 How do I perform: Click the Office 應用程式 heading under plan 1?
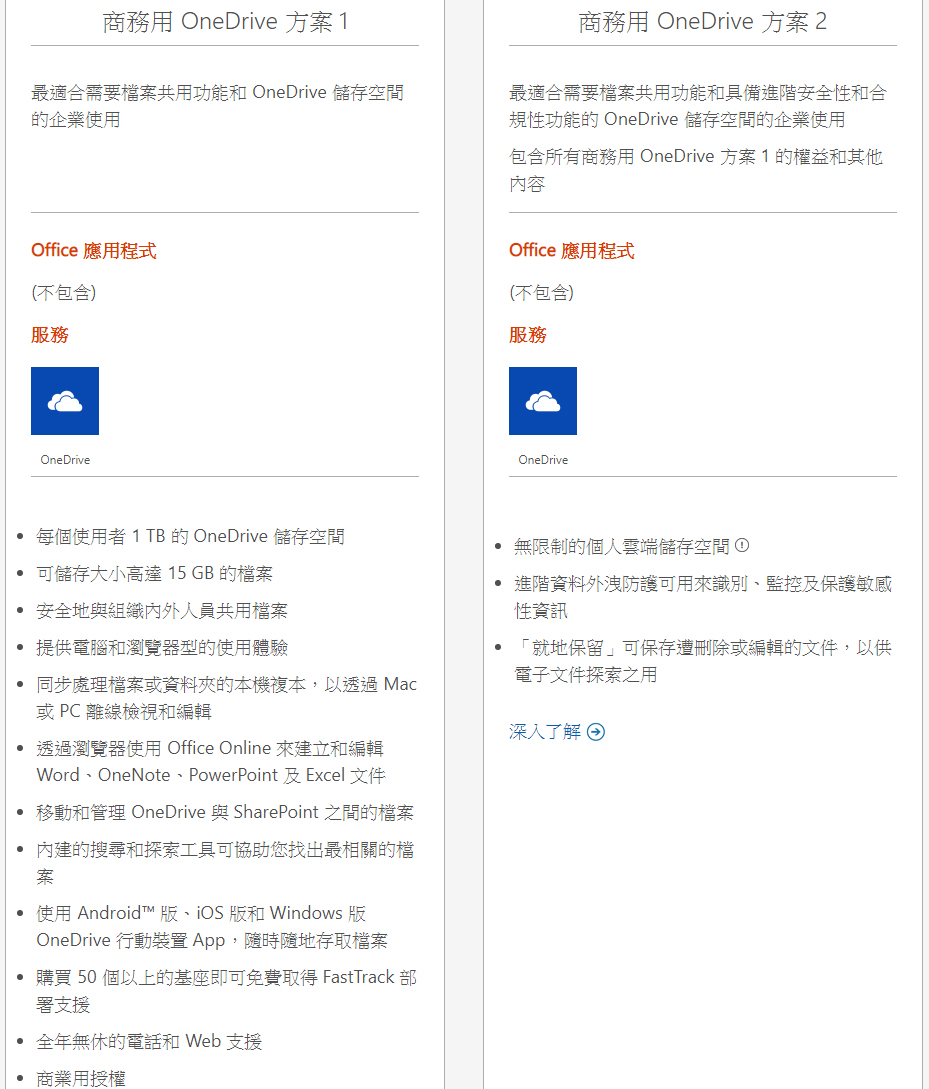pos(94,251)
